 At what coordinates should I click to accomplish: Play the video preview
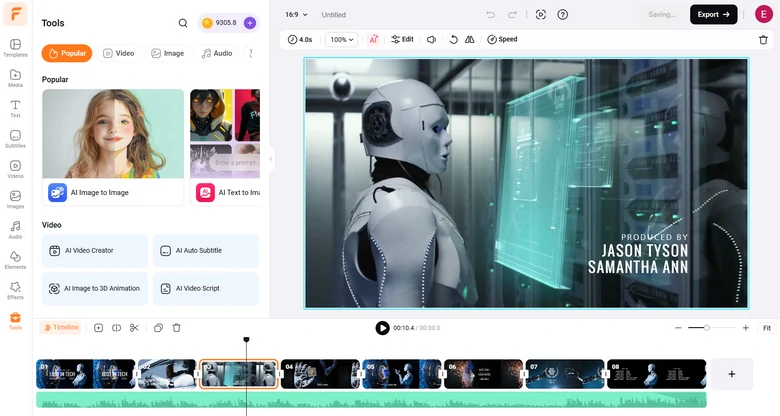(x=382, y=328)
